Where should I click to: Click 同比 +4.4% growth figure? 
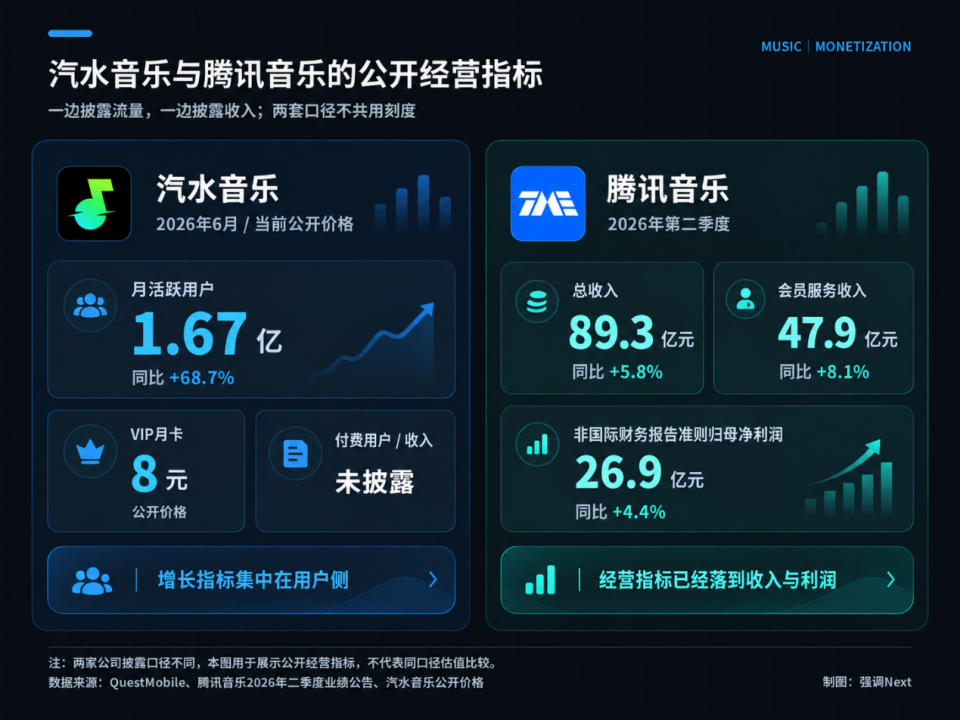pos(620,512)
